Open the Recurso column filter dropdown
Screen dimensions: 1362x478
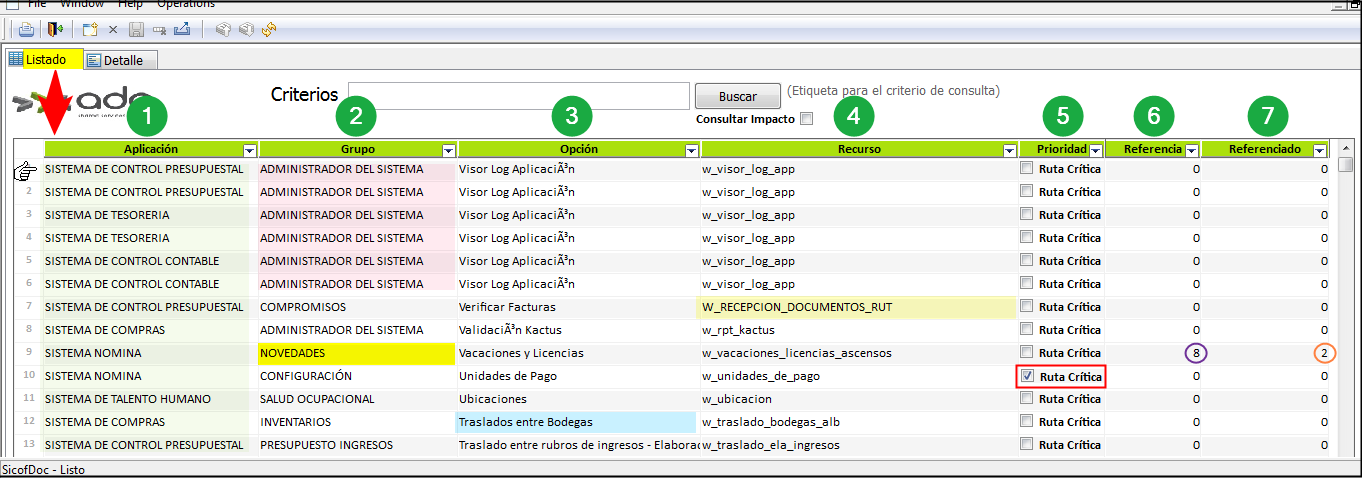click(x=1008, y=150)
